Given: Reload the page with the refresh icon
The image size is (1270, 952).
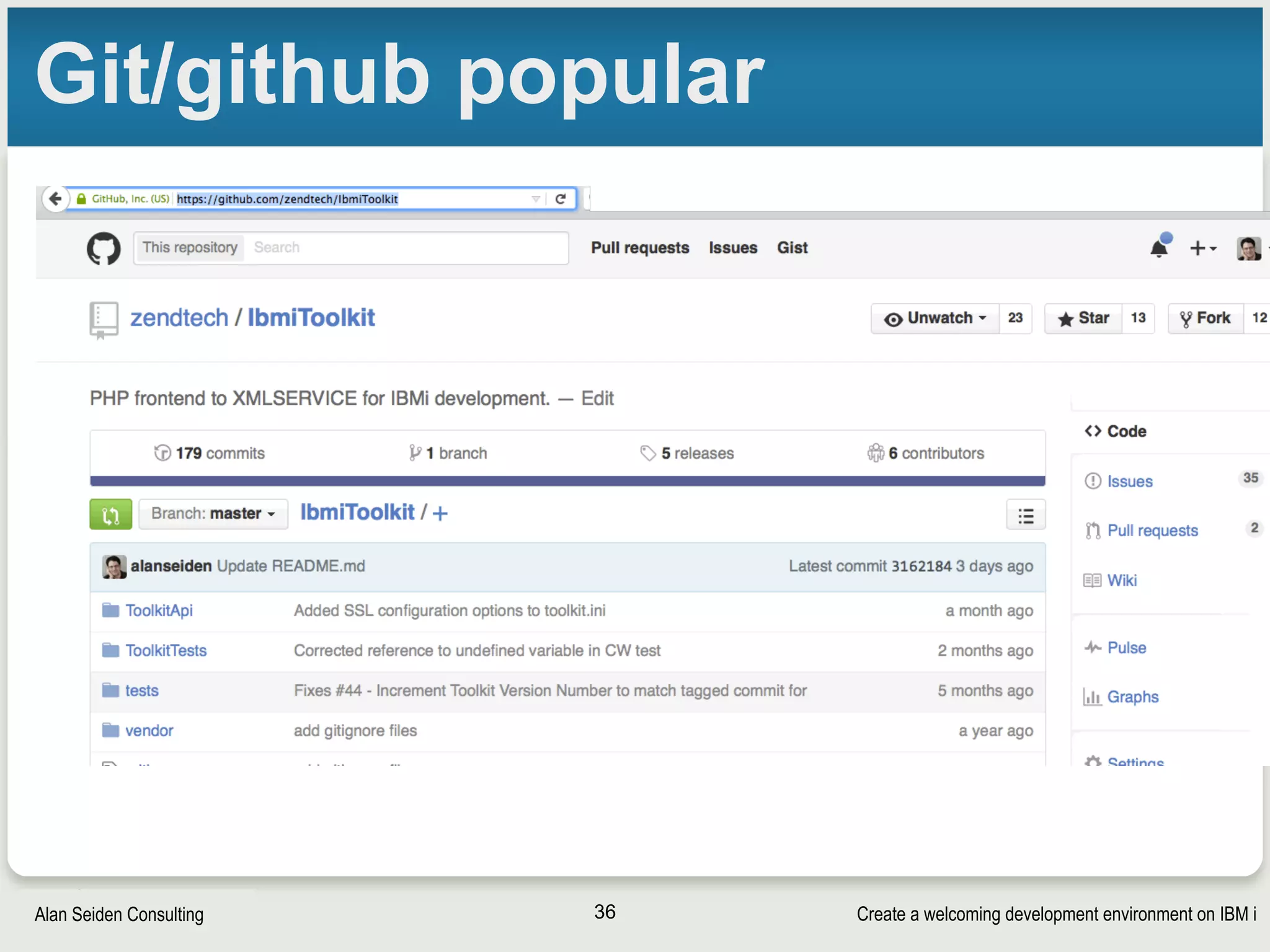Looking at the screenshot, I should [x=561, y=199].
